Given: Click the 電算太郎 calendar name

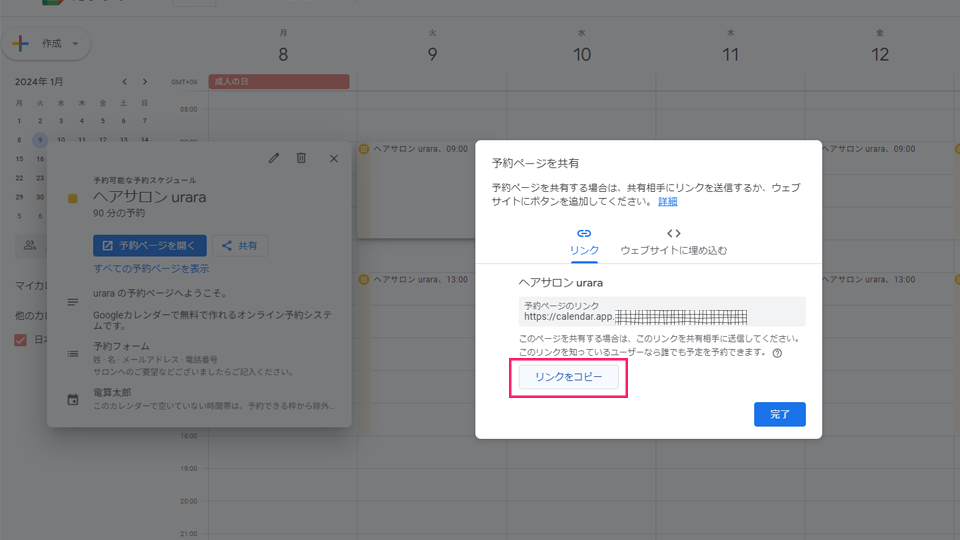Looking at the screenshot, I should click(112, 392).
